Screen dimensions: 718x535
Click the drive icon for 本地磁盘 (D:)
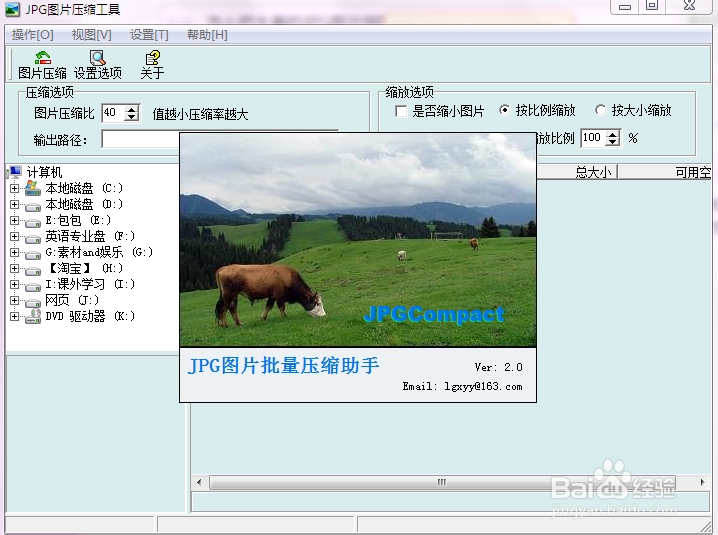tap(33, 205)
